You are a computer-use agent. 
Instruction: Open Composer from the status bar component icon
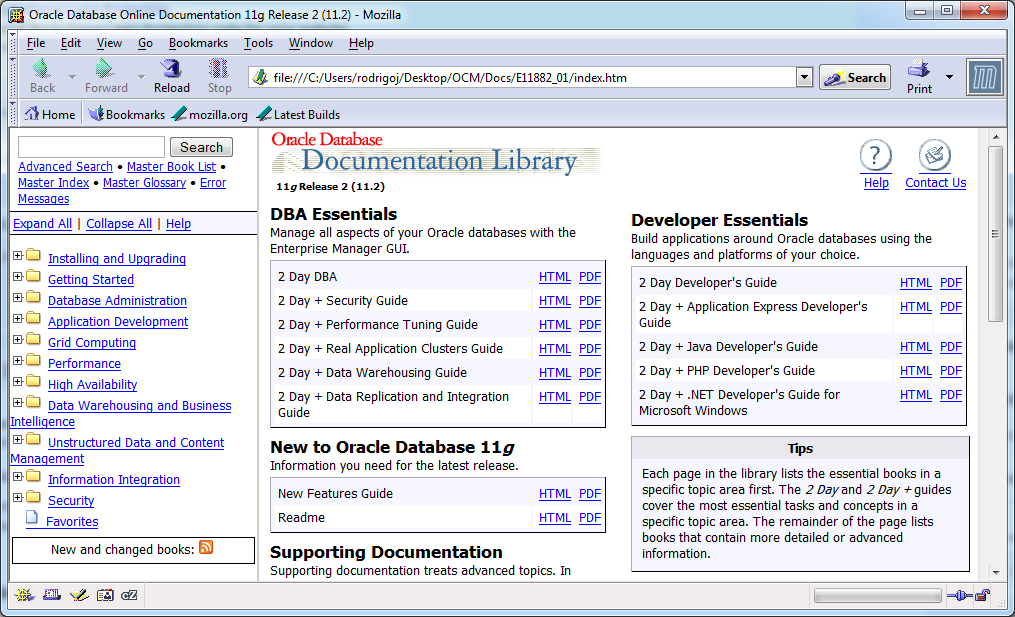[78, 595]
